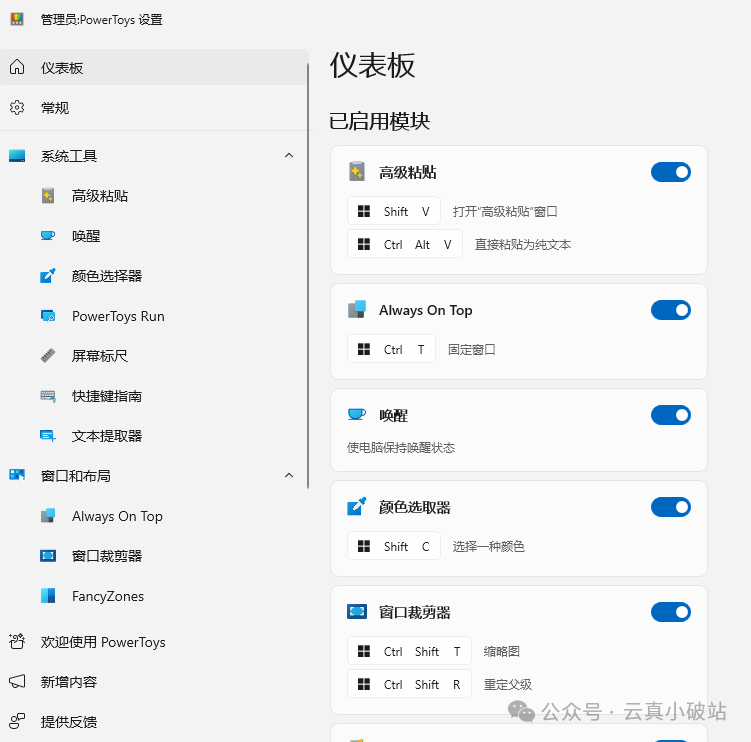Go to the 仪表板 navigation item
The image size is (751, 742).
(154, 68)
